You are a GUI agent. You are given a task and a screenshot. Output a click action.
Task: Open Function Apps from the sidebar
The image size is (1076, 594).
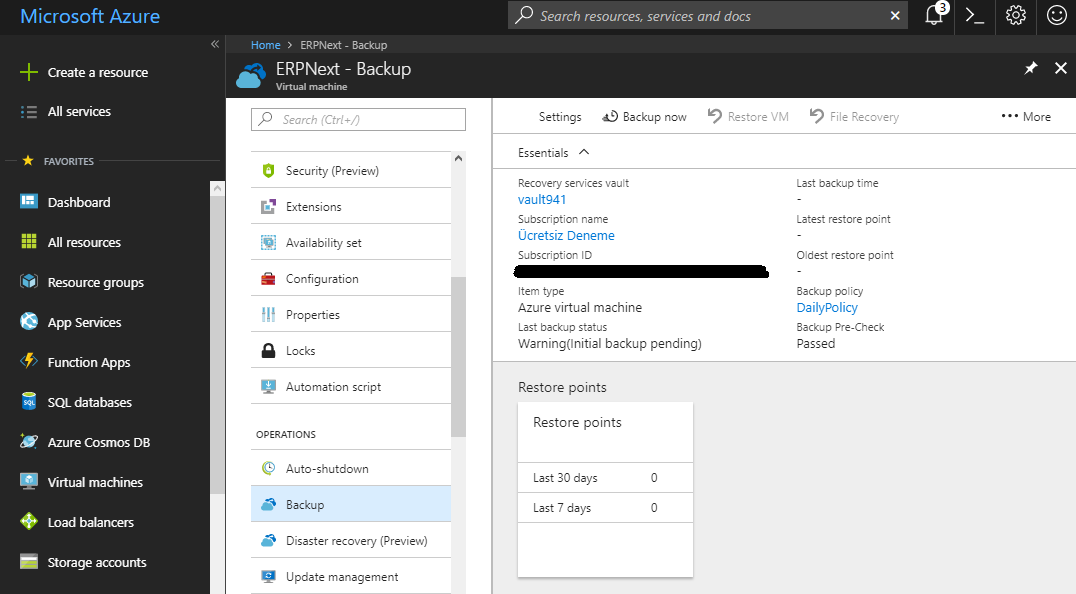click(88, 362)
